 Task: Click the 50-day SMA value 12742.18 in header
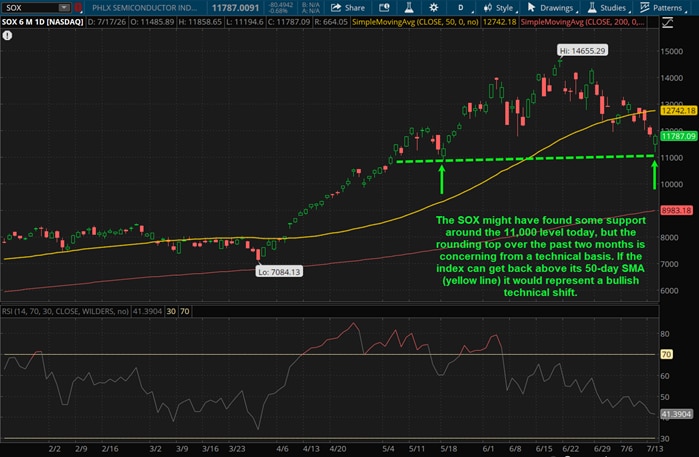pos(499,22)
